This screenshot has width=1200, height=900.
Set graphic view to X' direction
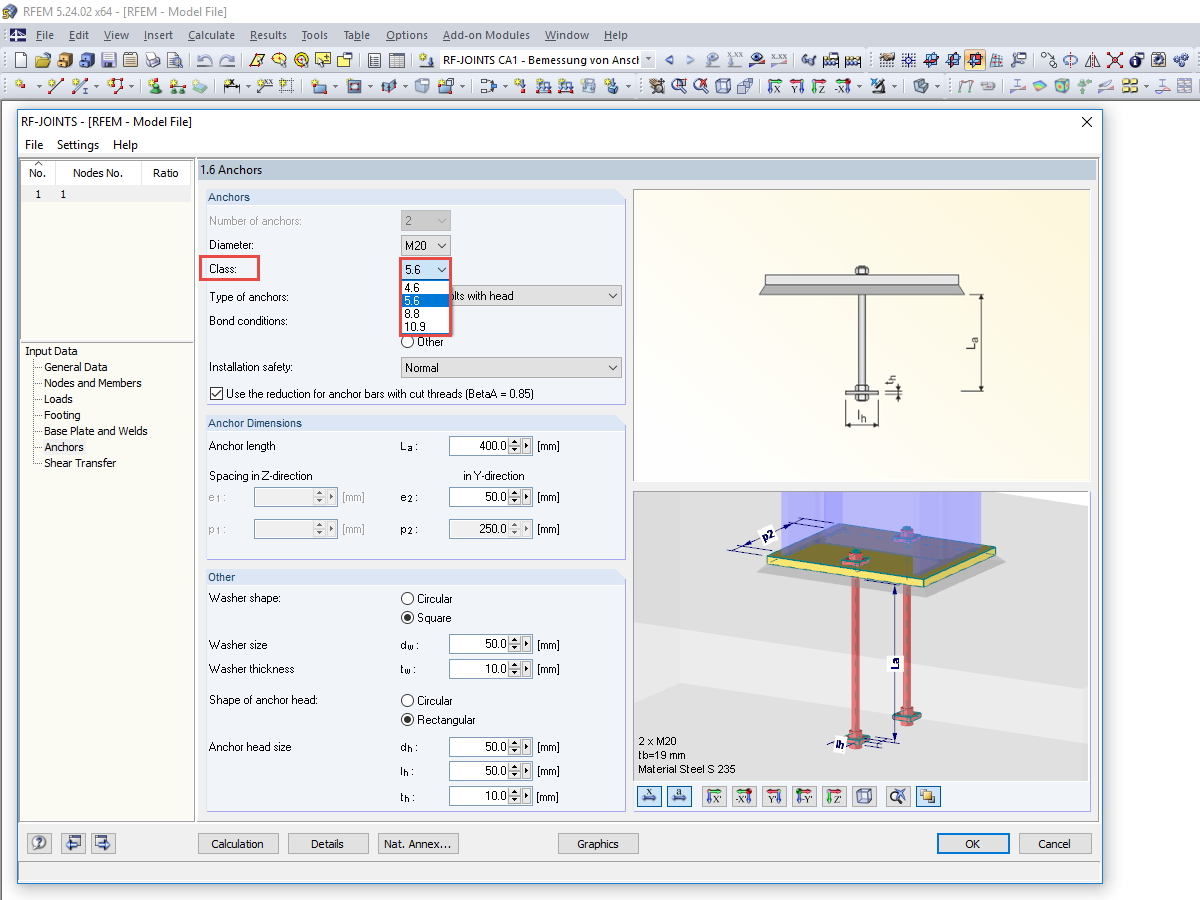coord(714,796)
